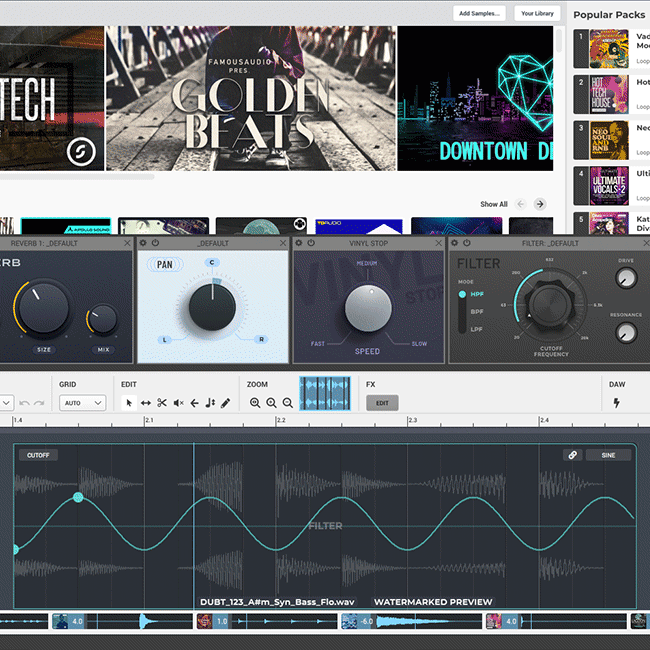This screenshot has height=650, width=650.
Task: Select LPF filter mode
Action: pyautogui.click(x=476, y=329)
